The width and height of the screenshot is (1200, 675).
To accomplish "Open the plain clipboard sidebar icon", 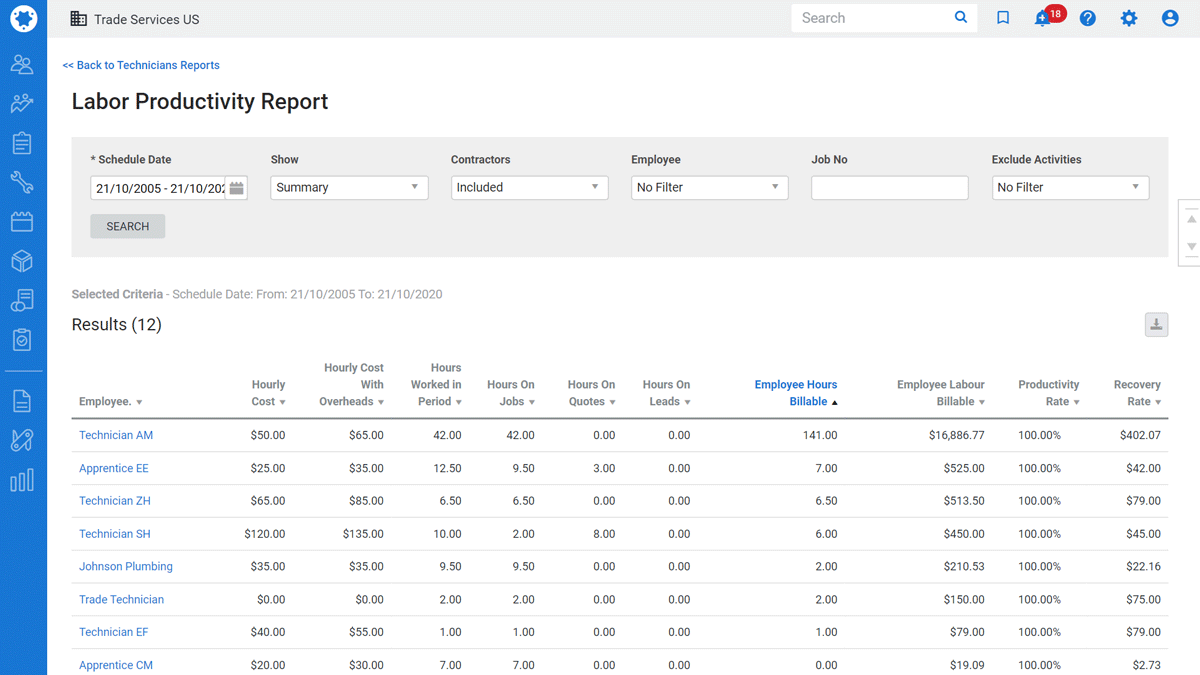I will pyautogui.click(x=22, y=143).
